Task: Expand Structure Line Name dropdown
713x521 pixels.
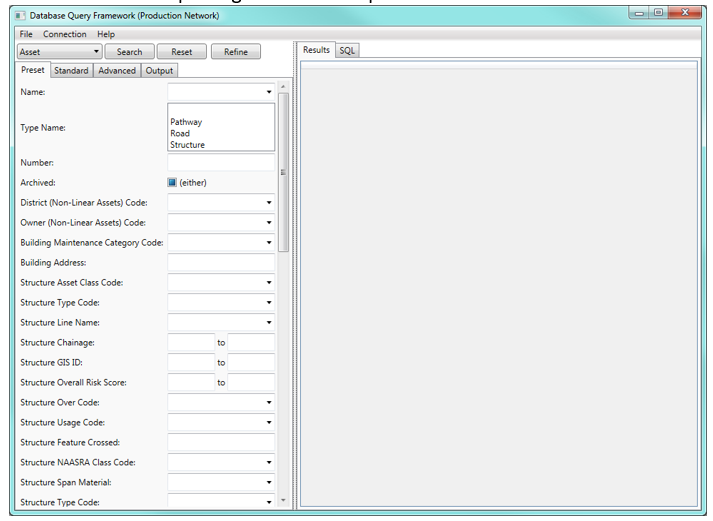Action: (x=221, y=323)
